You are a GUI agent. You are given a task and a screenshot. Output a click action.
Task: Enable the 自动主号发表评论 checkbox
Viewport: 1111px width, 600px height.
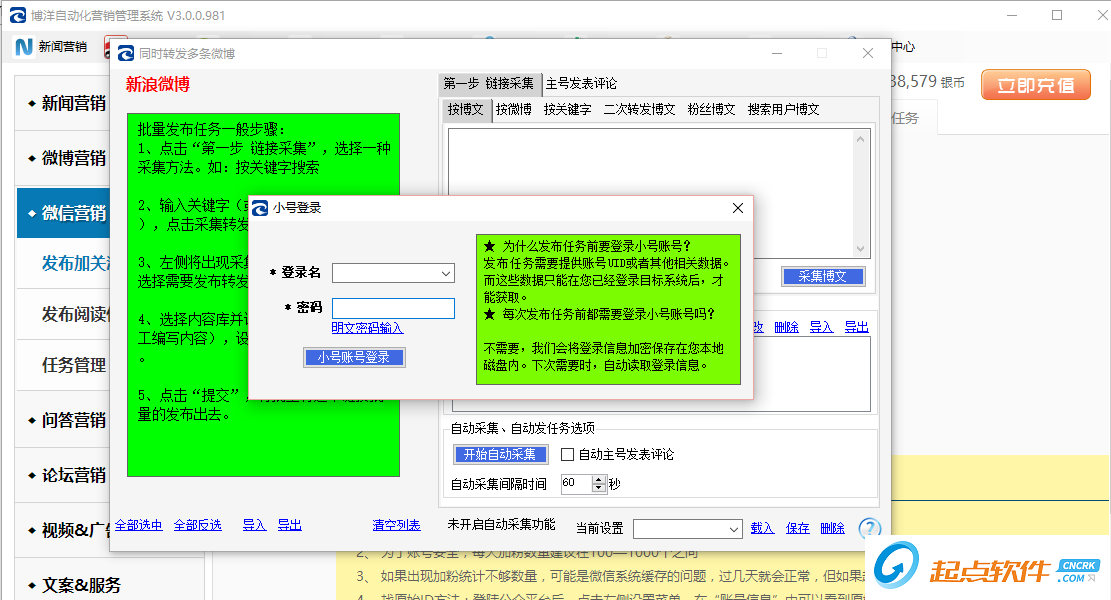click(568, 455)
